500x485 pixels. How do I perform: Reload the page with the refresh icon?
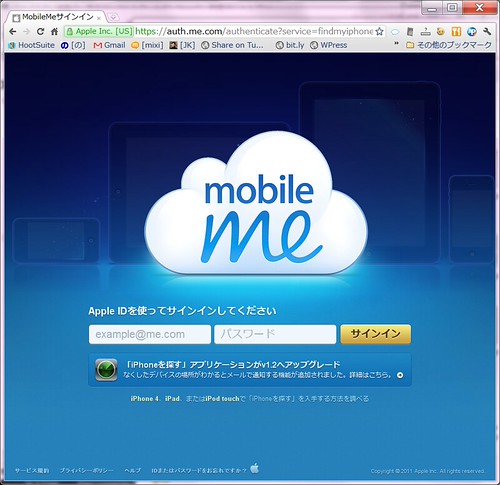tap(40, 32)
